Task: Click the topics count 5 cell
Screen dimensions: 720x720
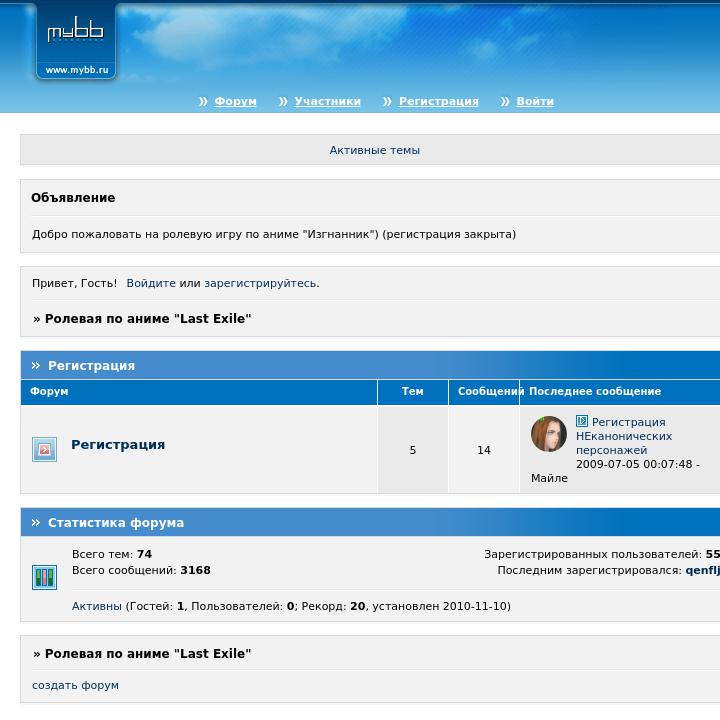Action: coord(413,450)
